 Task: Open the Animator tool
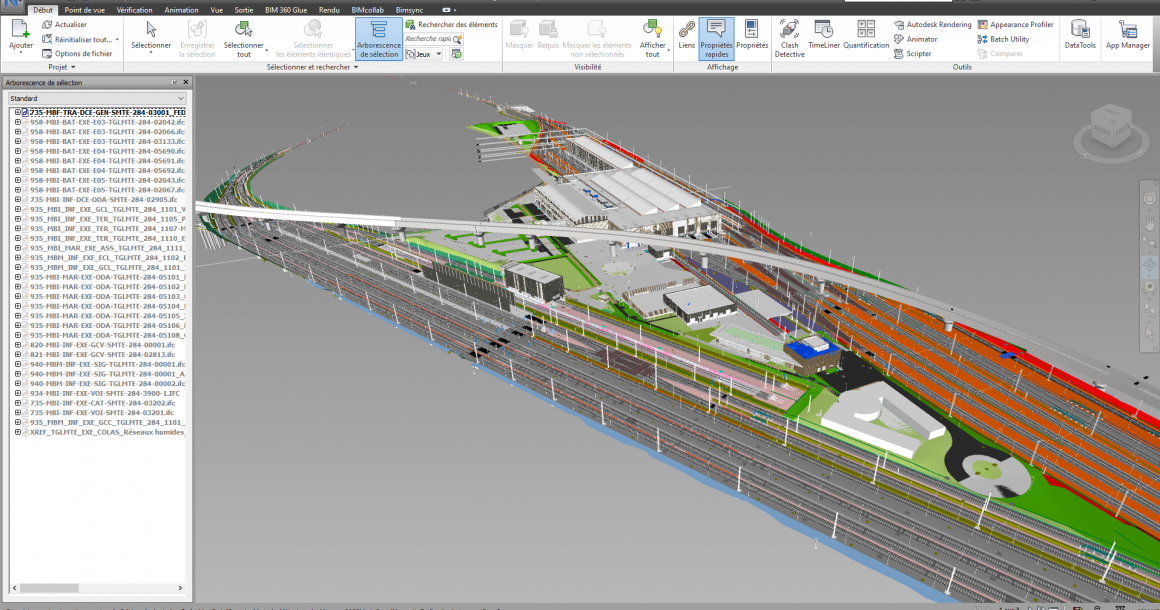[915, 39]
